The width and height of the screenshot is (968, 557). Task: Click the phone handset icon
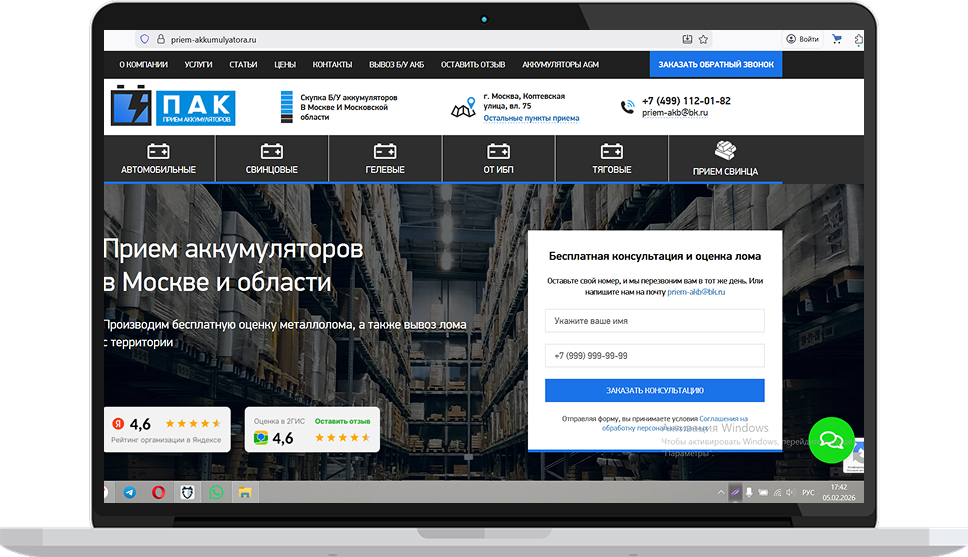click(x=627, y=107)
